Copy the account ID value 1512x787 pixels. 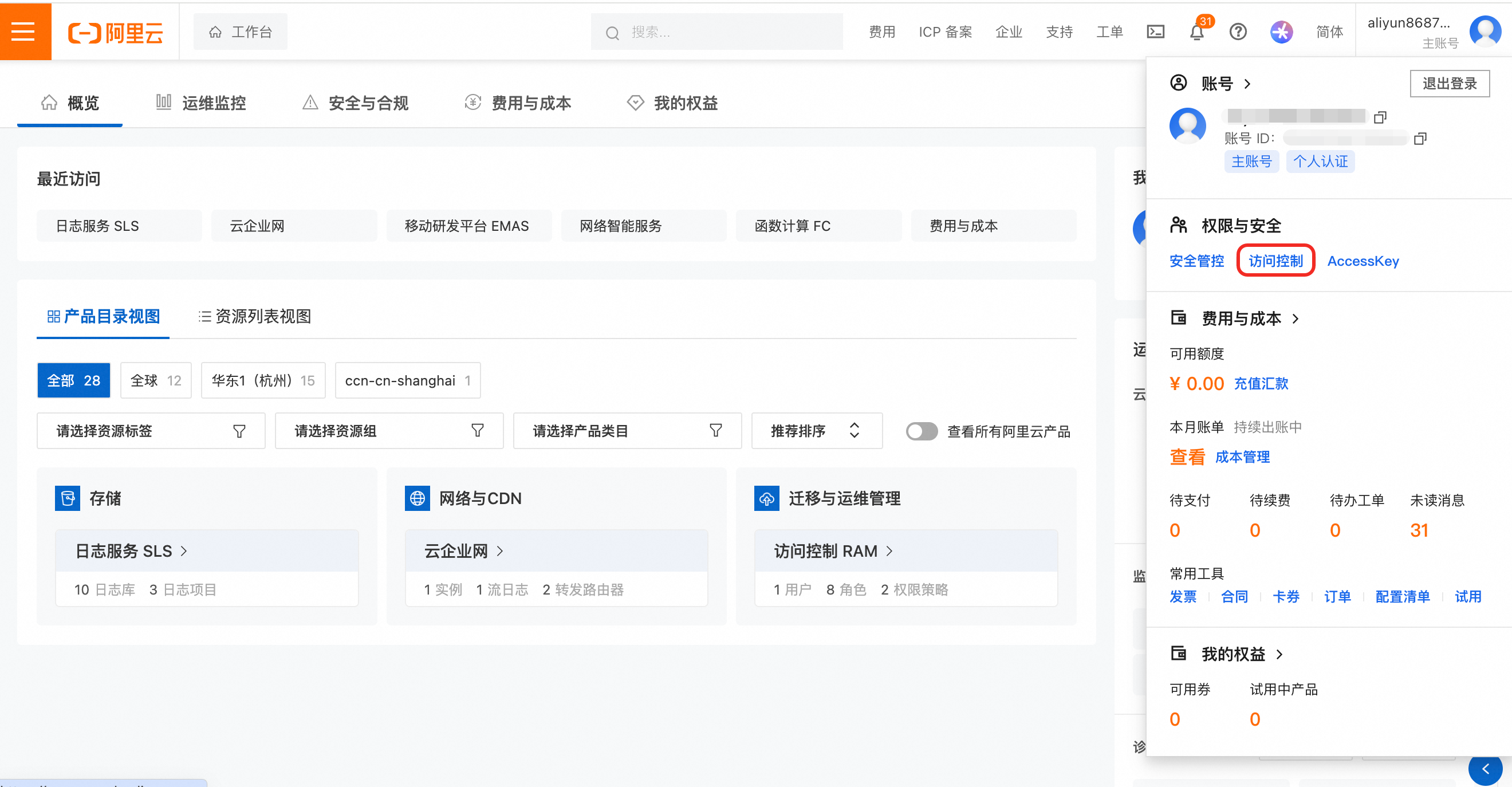[1420, 139]
